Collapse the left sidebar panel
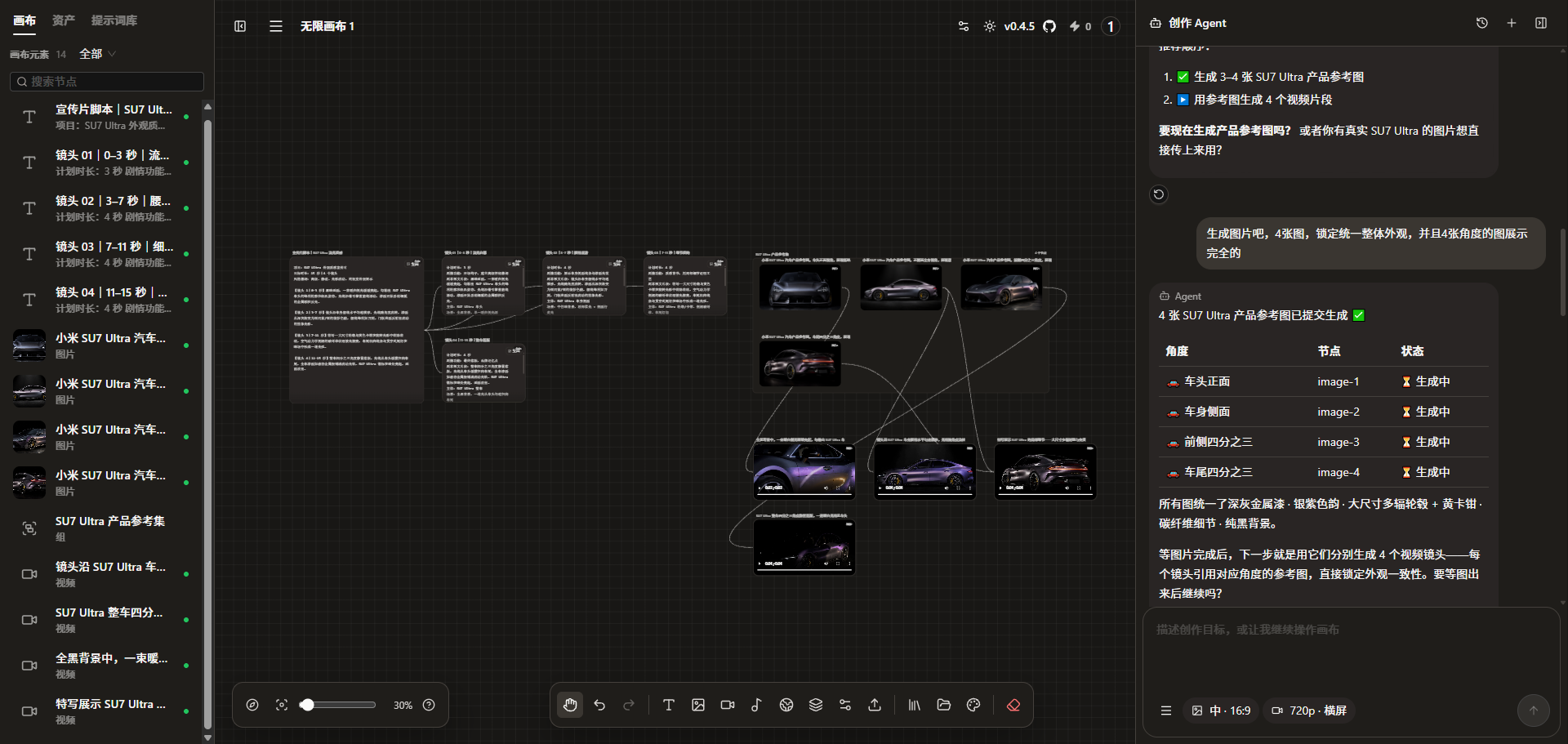The width and height of the screenshot is (1568, 744). click(240, 26)
